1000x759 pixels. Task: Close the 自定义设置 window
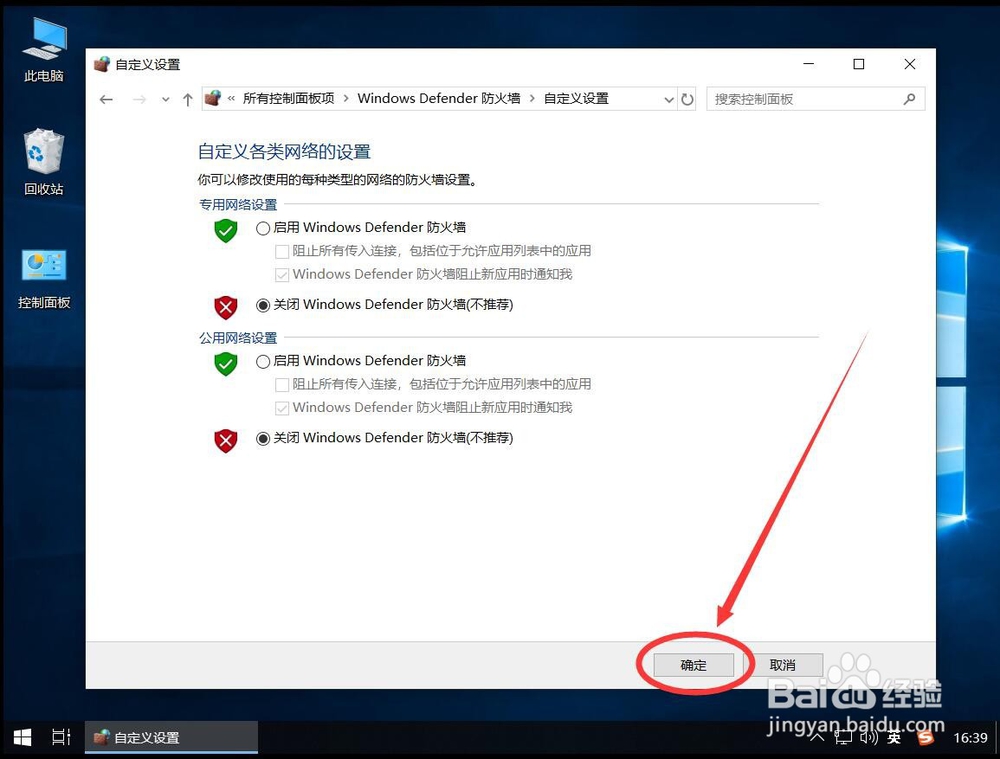(x=910, y=64)
